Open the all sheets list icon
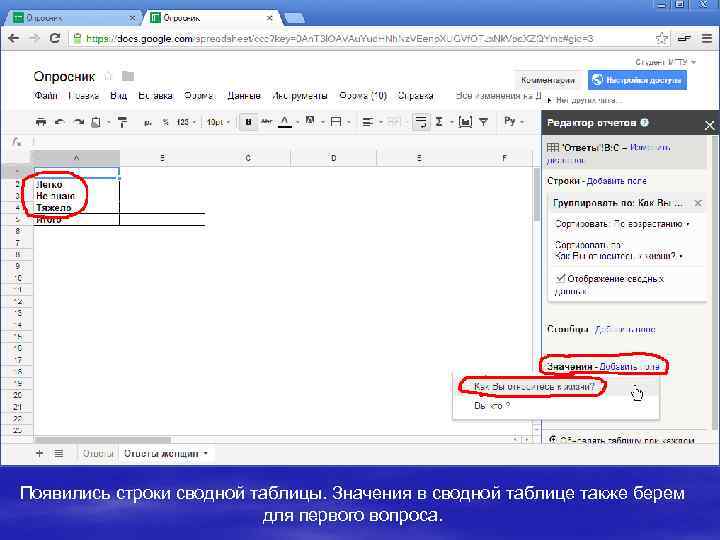Viewport: 720px width, 540px height. coord(59,453)
